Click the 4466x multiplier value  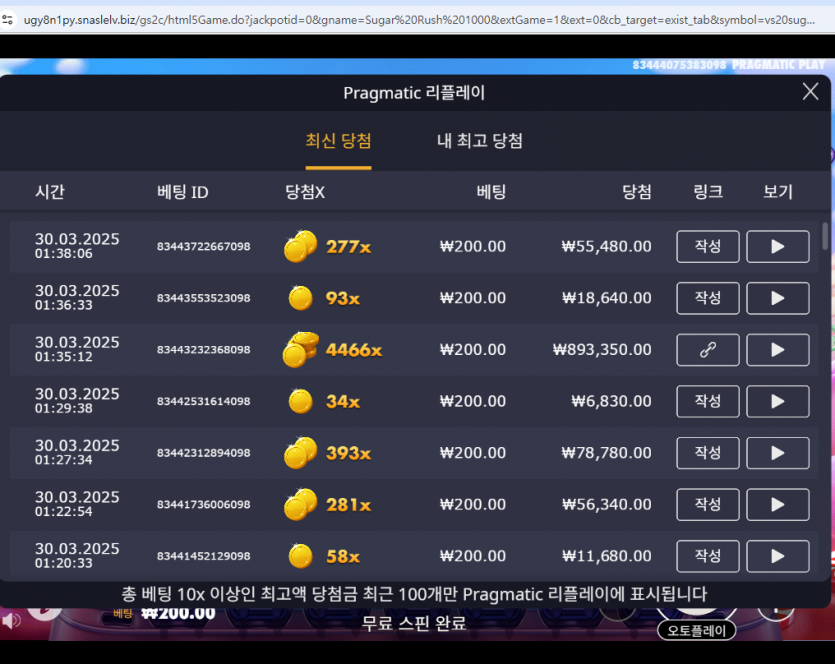point(354,350)
